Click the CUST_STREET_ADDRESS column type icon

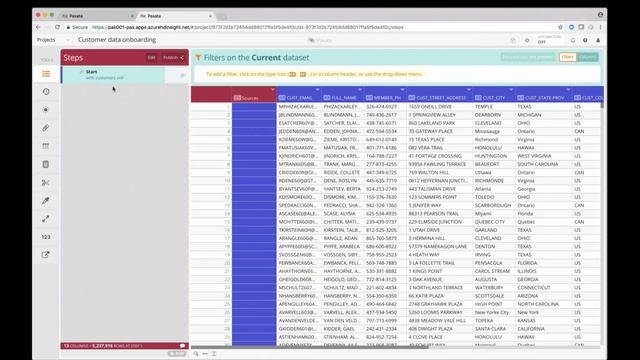pos(412,98)
